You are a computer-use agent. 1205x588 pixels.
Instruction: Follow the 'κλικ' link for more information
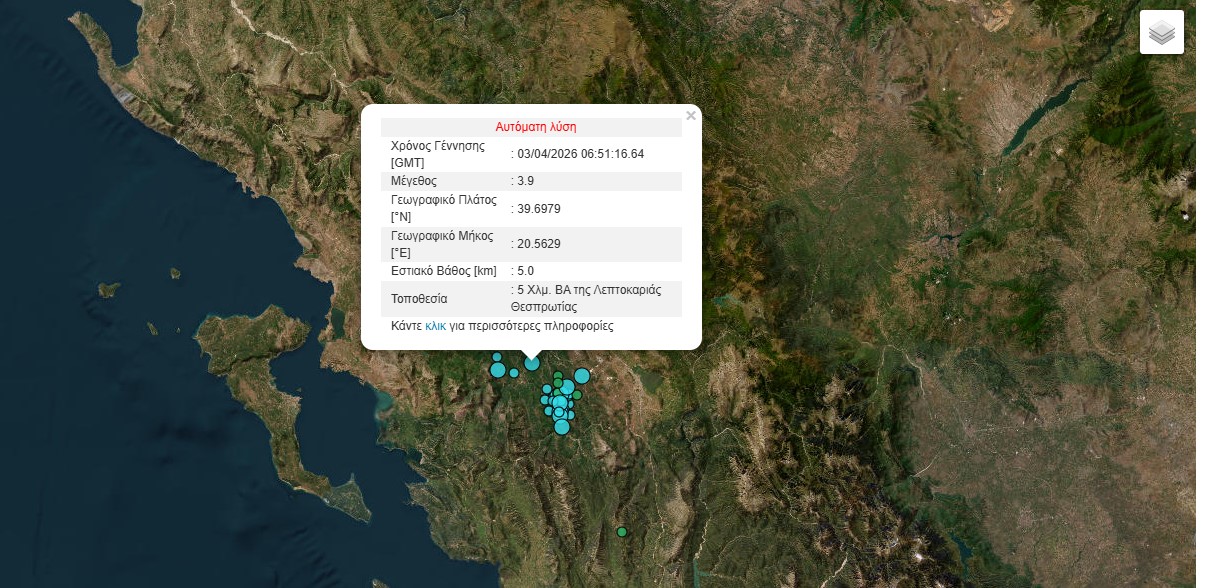click(x=435, y=326)
